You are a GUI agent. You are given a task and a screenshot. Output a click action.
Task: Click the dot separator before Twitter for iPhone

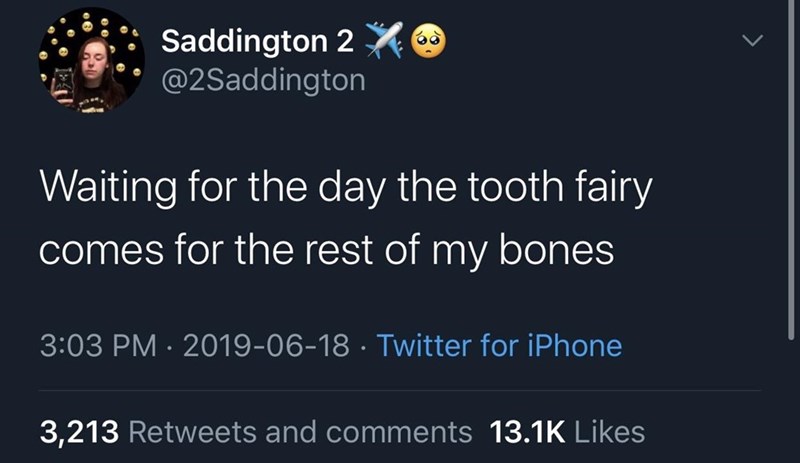point(366,347)
